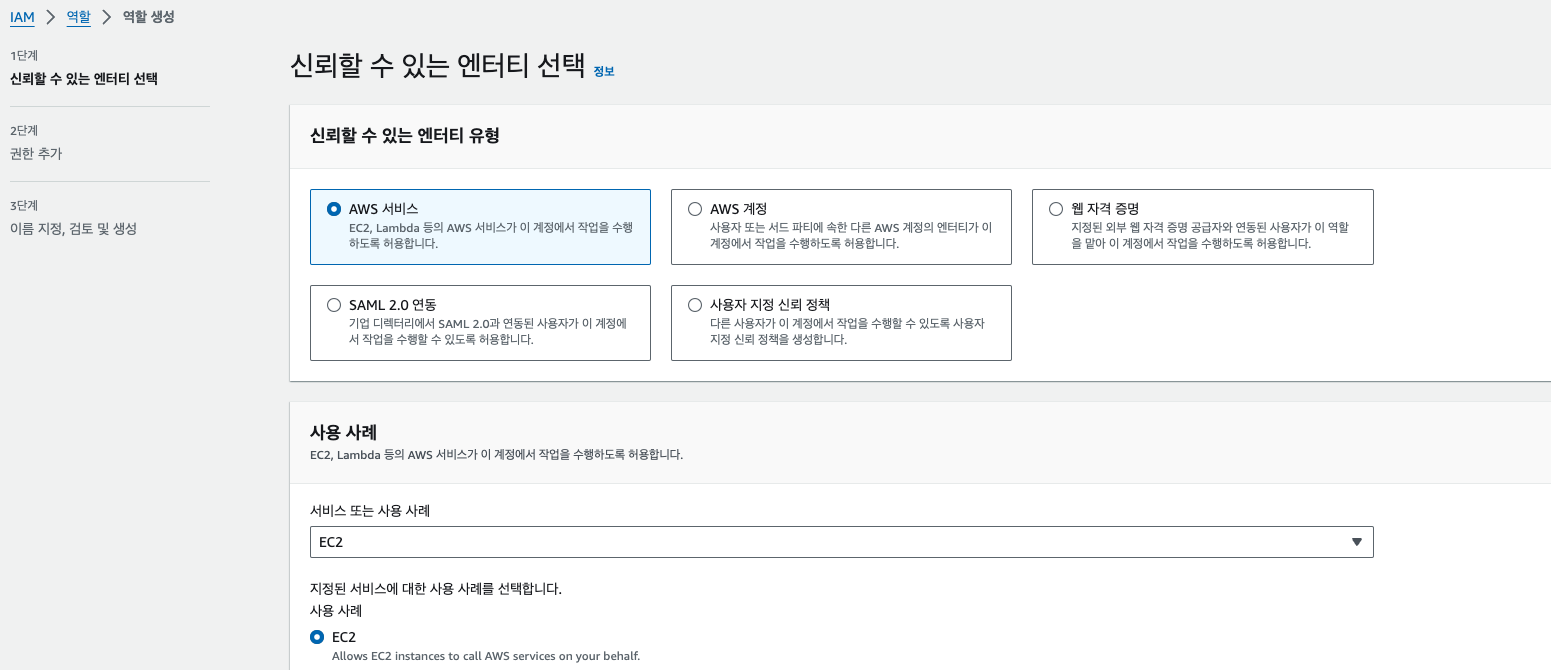
Task: Pick the SAML 2.0 연동 option
Action: [x=334, y=305]
